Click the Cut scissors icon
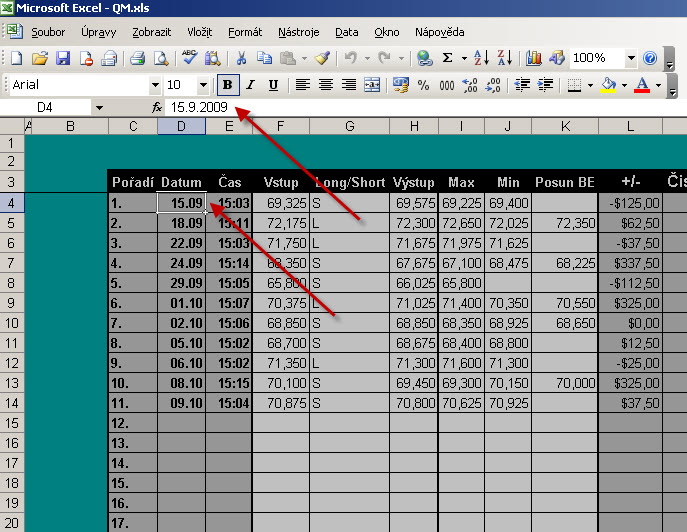687x532 pixels. tap(241, 58)
